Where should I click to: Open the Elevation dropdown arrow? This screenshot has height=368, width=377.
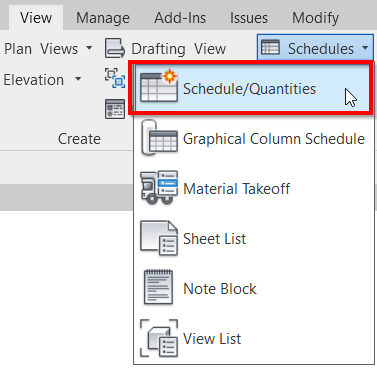click(78, 79)
